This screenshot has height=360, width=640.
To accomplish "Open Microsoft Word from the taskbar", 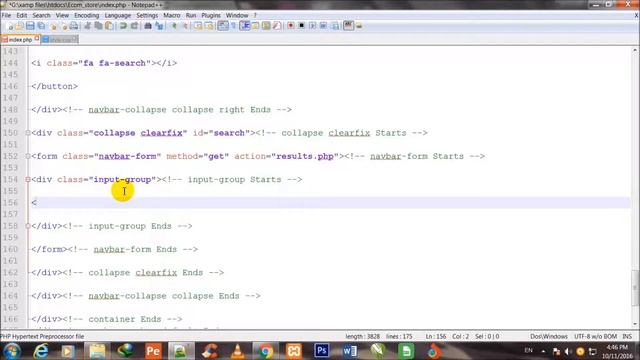I will tap(350, 351).
